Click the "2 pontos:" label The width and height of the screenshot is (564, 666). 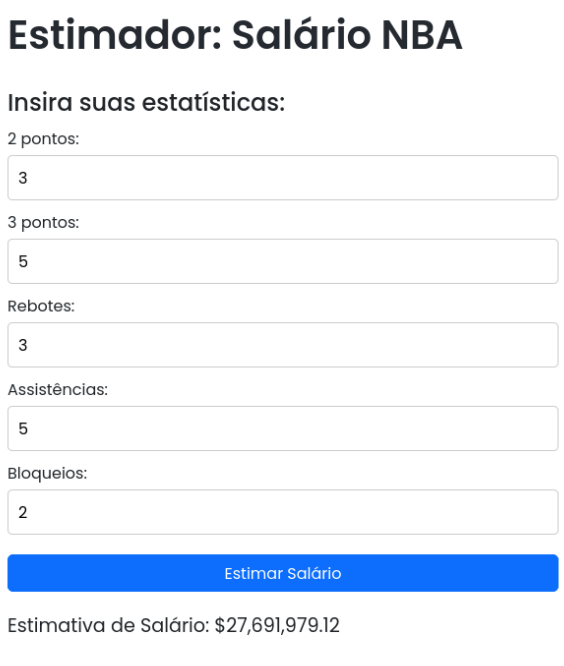pyautogui.click(x=43, y=139)
